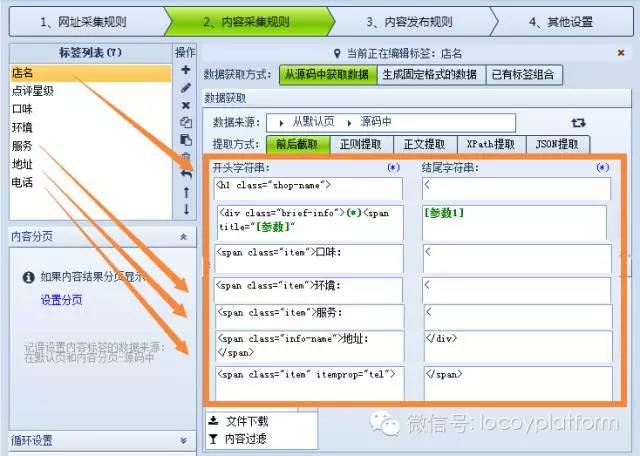Collapse the 内容分页 panel
This screenshot has height=456, width=640.
click(183, 237)
